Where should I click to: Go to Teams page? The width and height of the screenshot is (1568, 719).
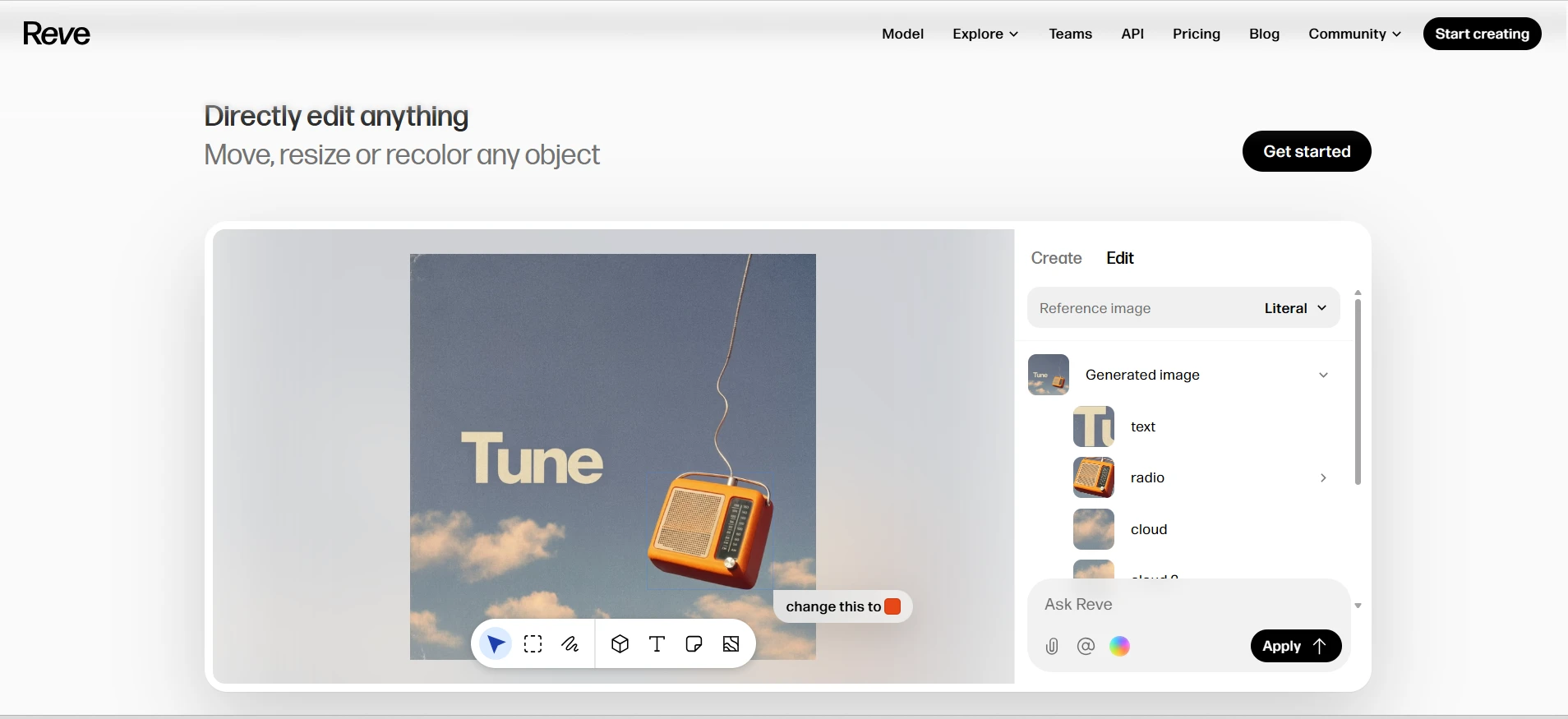tap(1070, 34)
